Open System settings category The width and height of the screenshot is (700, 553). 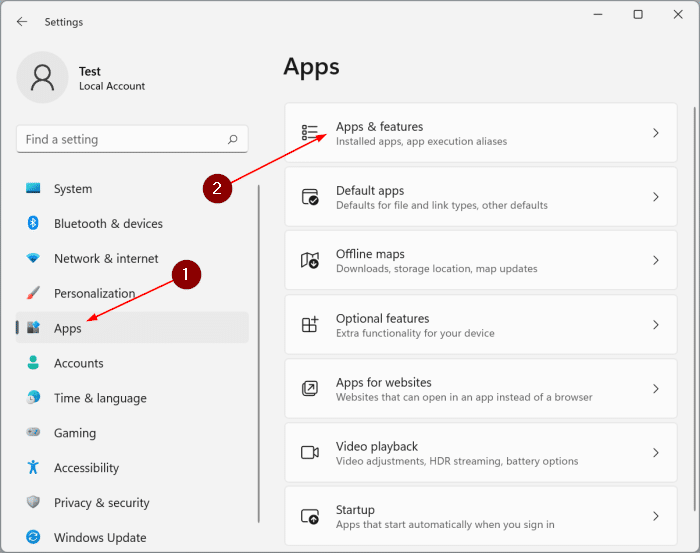[x=132, y=188]
